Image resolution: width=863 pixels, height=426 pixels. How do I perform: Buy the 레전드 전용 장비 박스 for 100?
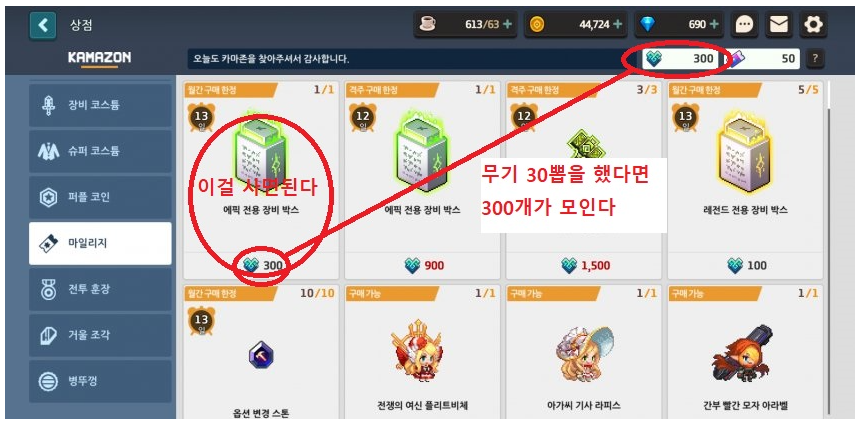[745, 181]
